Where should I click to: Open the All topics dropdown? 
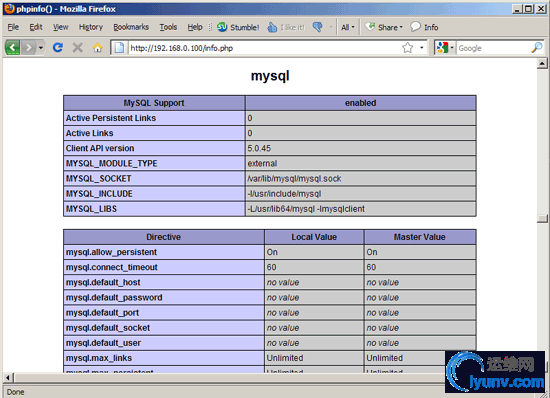click(x=348, y=27)
